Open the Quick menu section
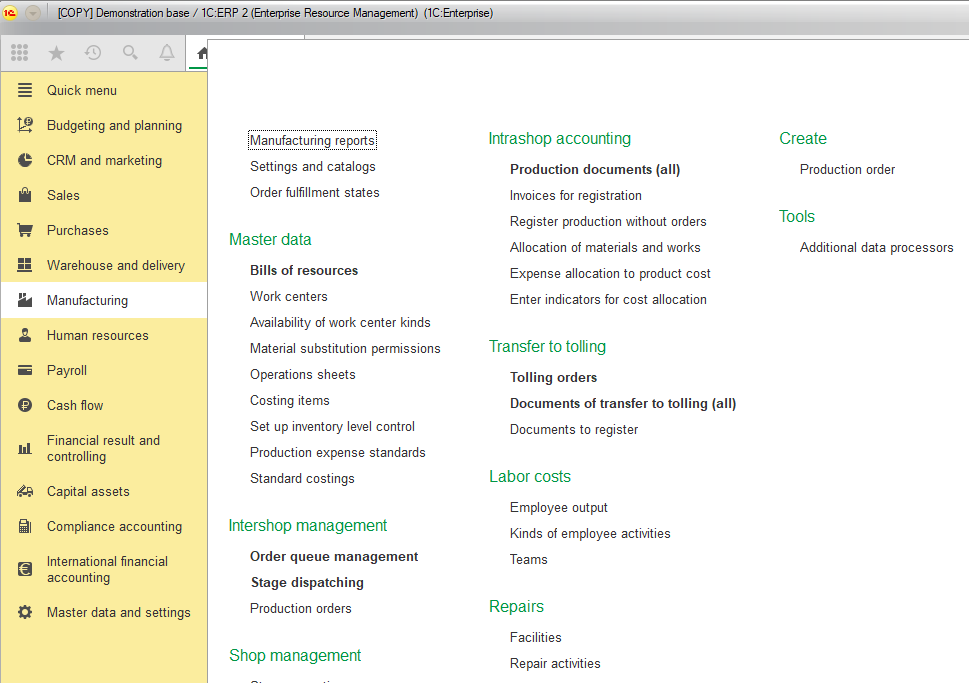 tap(81, 90)
